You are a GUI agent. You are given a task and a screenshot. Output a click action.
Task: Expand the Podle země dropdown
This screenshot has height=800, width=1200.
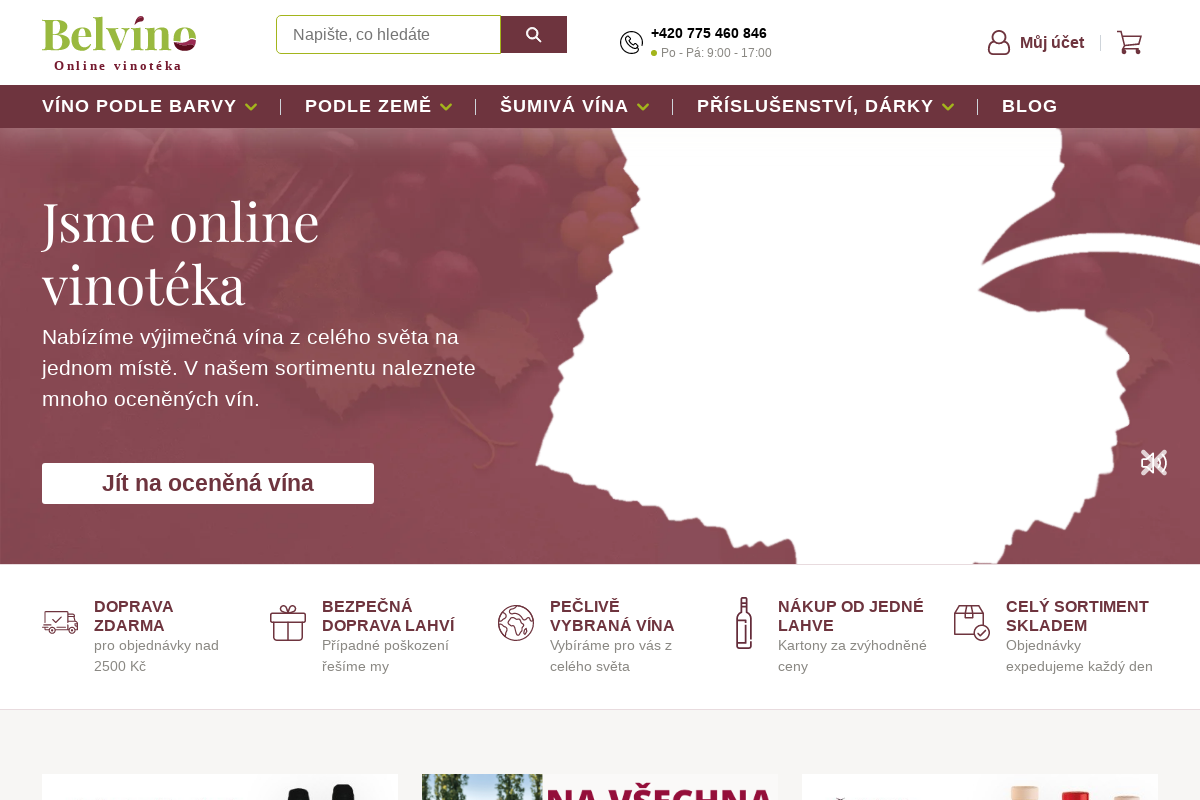[x=379, y=106]
